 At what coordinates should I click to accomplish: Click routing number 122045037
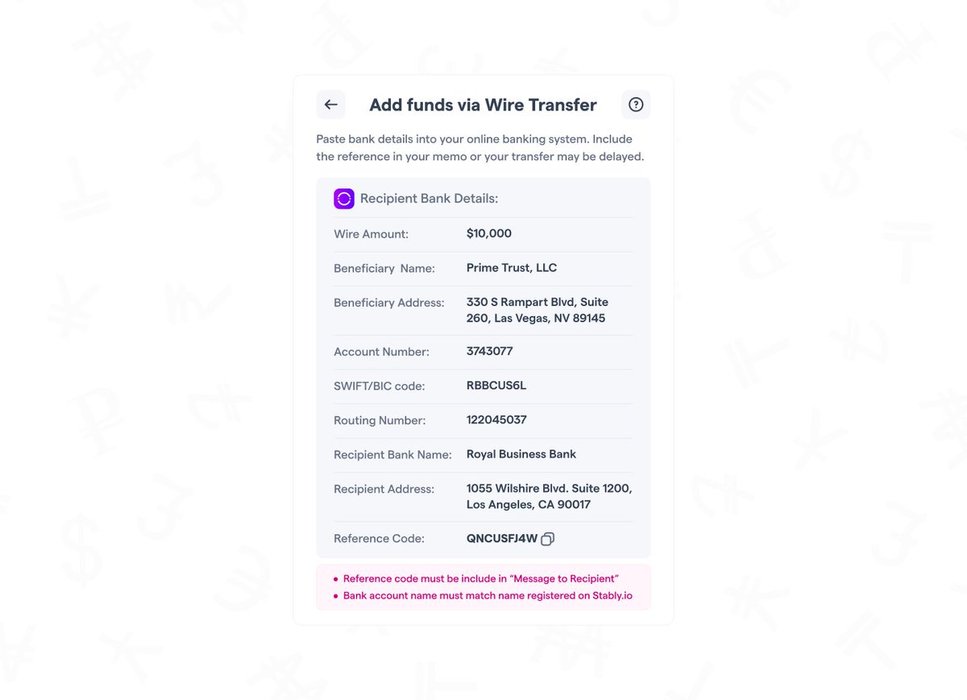click(x=496, y=420)
